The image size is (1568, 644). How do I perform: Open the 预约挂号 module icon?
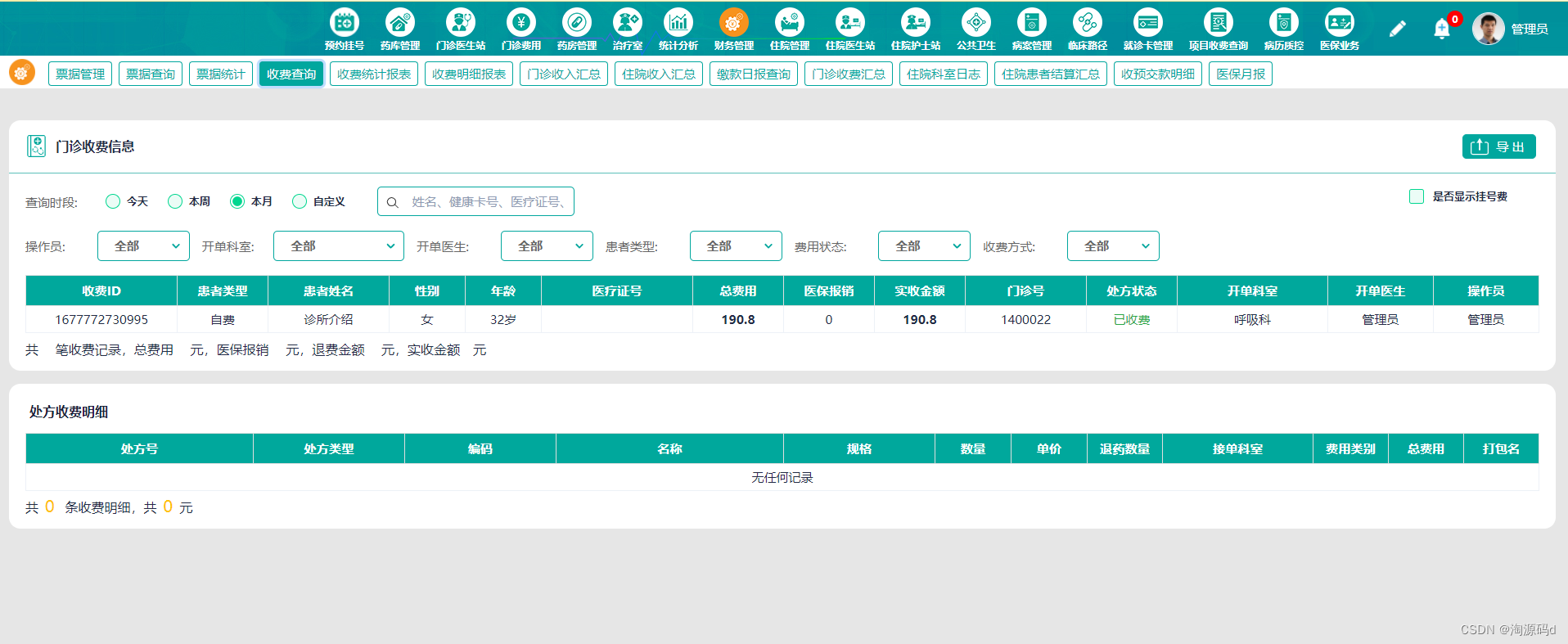pos(344,23)
